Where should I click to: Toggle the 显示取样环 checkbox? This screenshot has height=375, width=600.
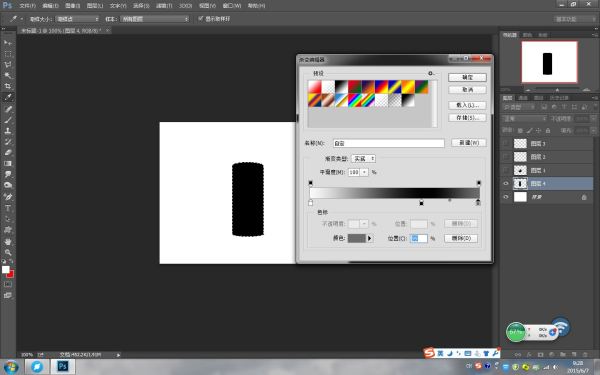point(200,18)
